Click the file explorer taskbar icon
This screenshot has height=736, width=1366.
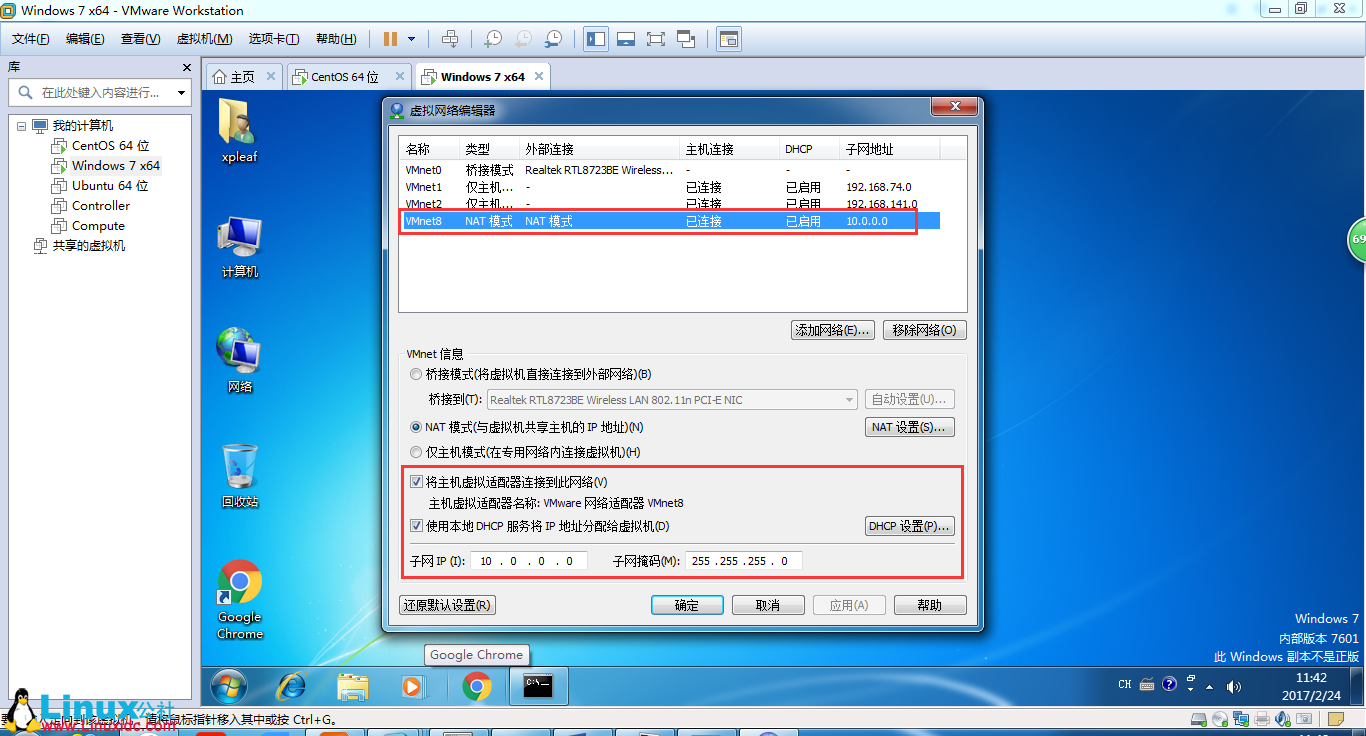click(353, 687)
